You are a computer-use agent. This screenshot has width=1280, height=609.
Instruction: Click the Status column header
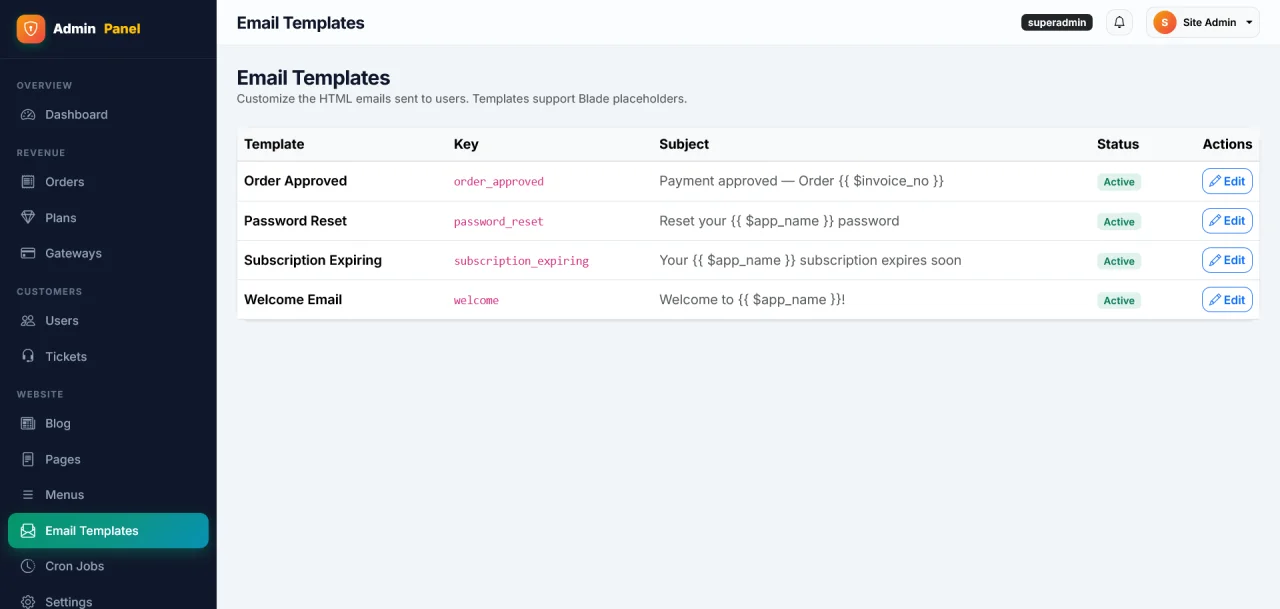[1118, 144]
